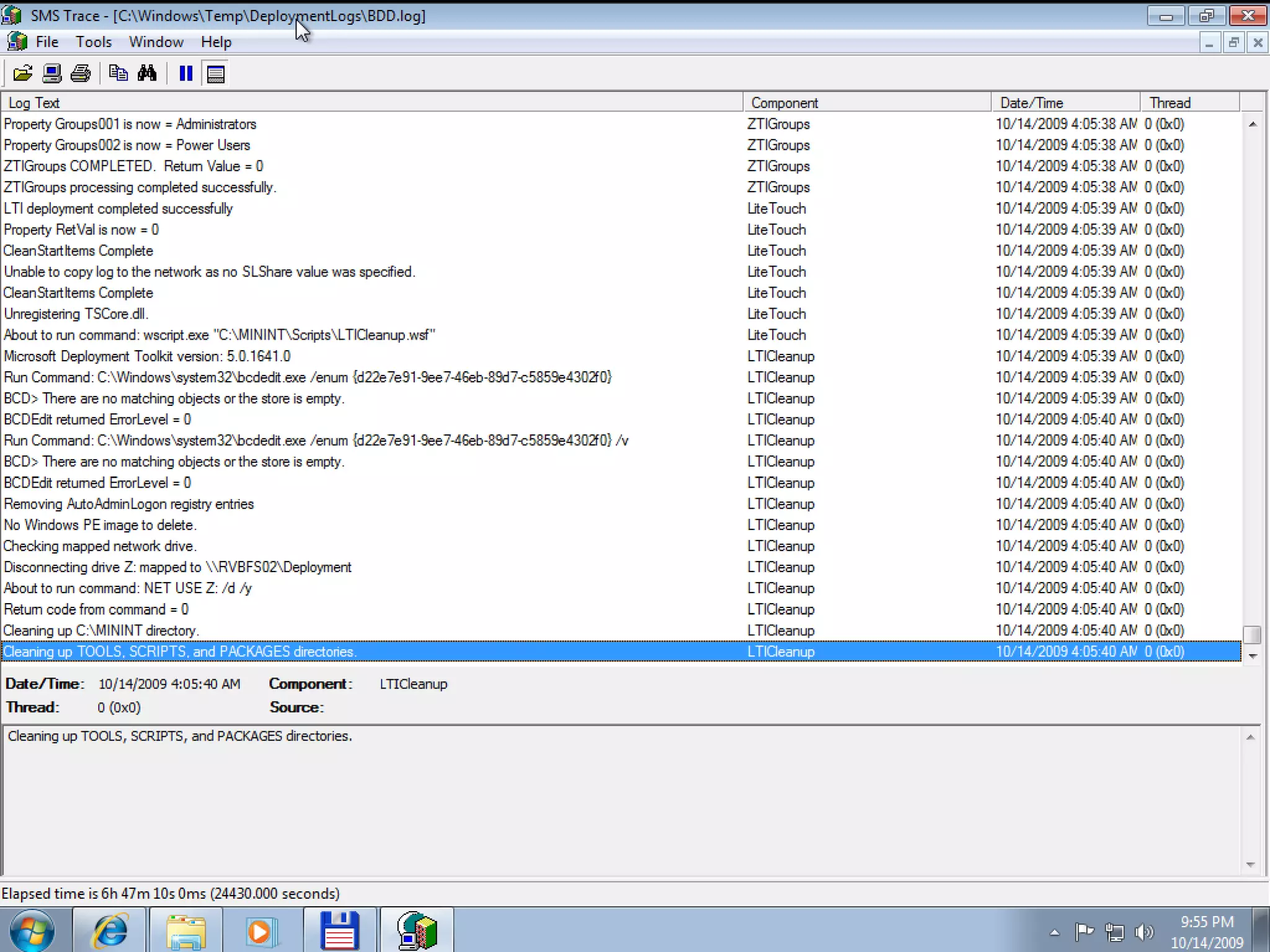Select row 'ZTIGroups processing completed successfully.'
This screenshot has height=952, width=1270.
click(620, 187)
